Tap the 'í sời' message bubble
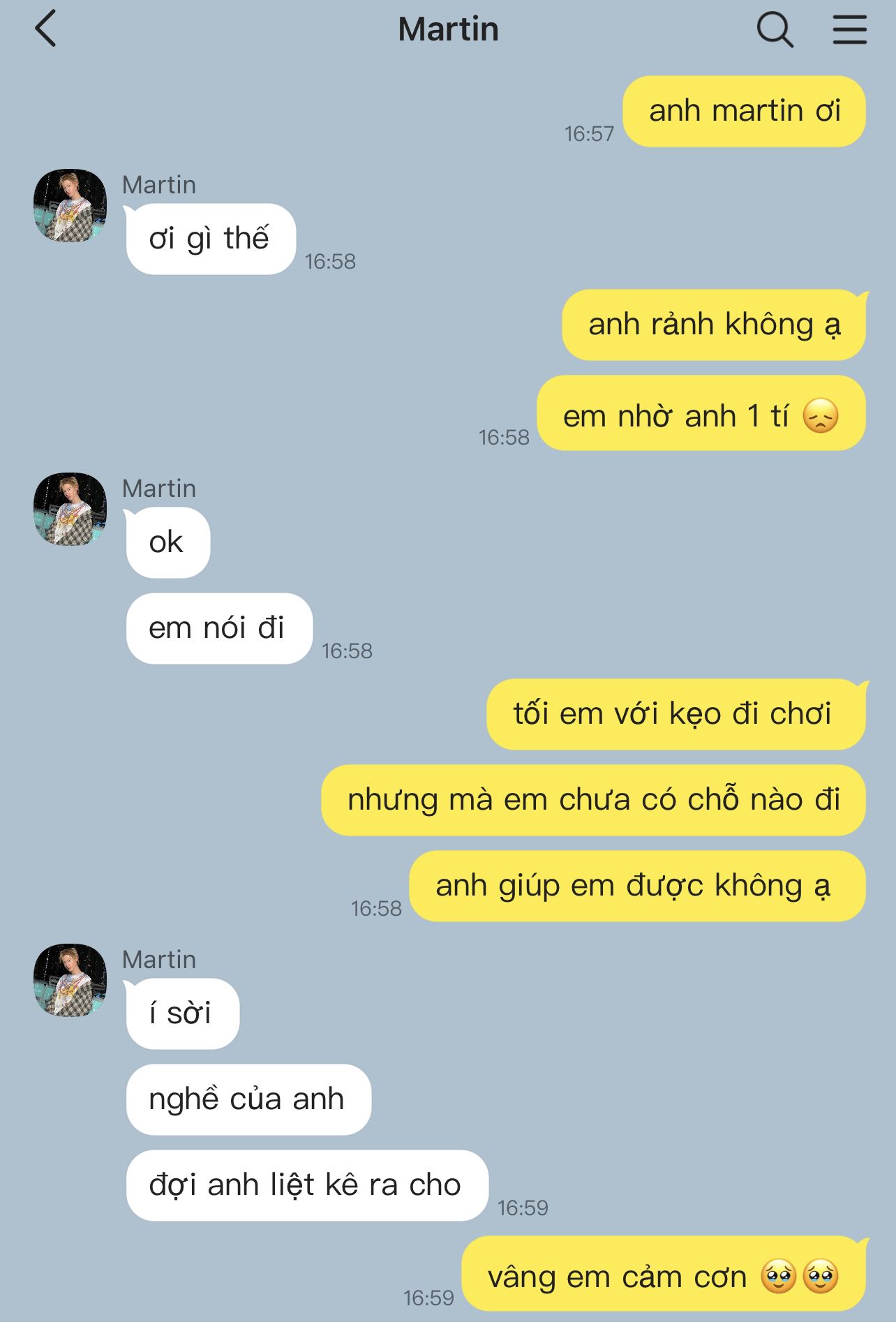Image resolution: width=896 pixels, height=1322 pixels. (181, 1013)
